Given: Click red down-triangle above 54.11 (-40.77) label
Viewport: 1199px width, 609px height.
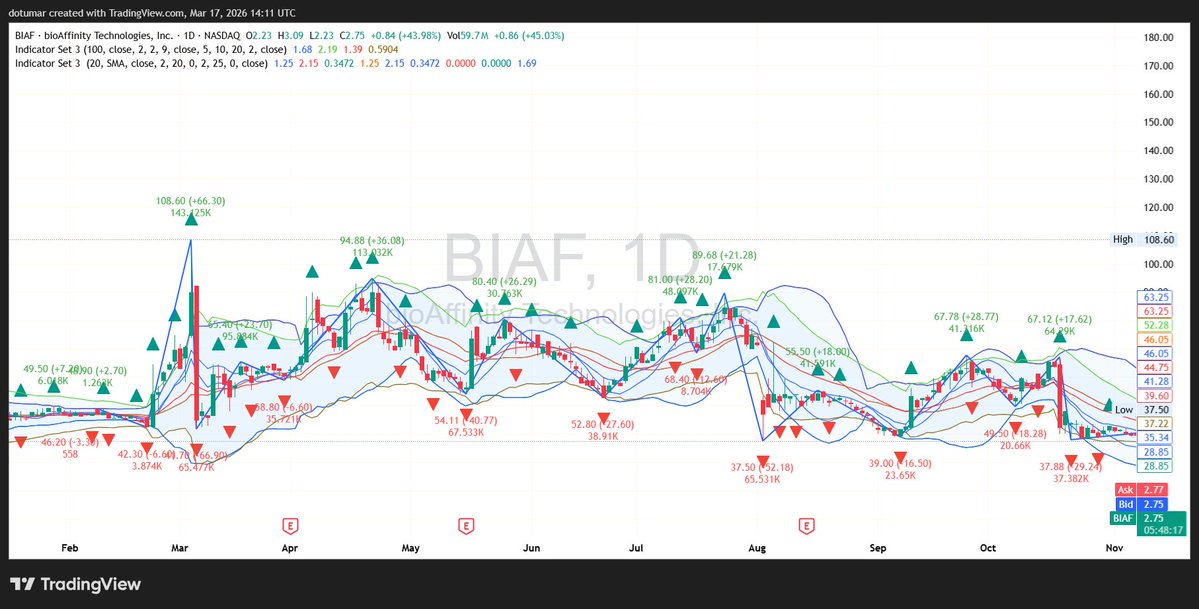Looking at the screenshot, I should (466, 415).
